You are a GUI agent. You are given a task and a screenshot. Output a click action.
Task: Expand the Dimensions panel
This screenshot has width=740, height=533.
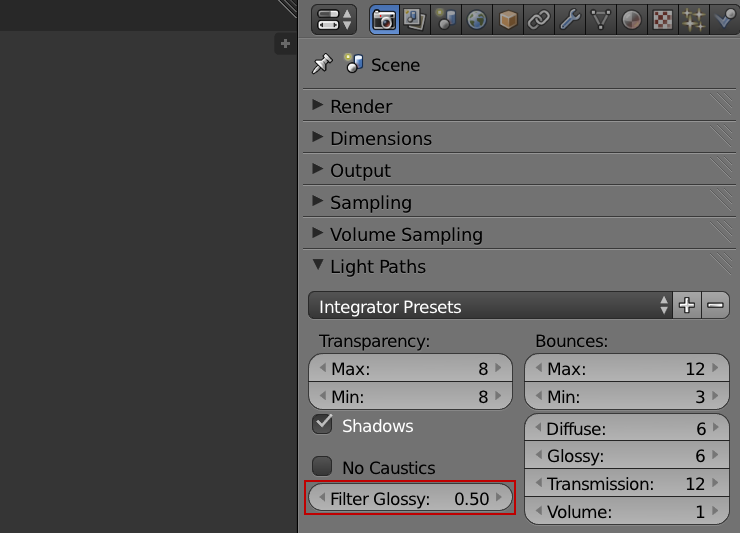click(317, 137)
